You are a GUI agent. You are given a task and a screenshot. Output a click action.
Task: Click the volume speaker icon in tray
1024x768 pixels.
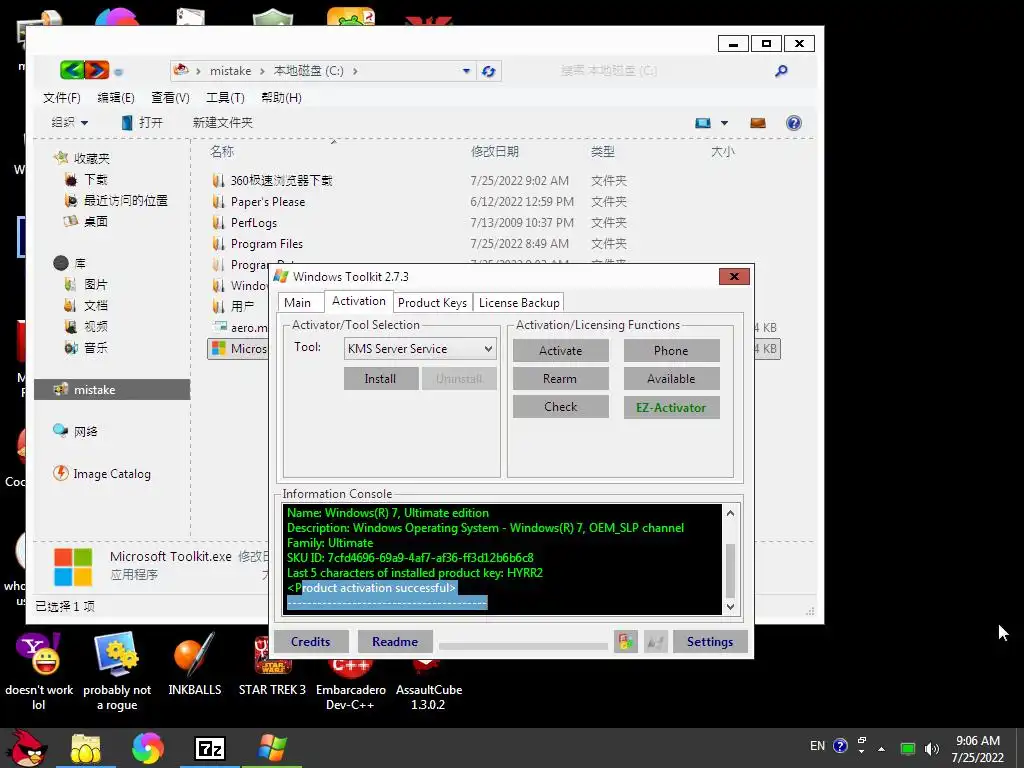(x=931, y=748)
